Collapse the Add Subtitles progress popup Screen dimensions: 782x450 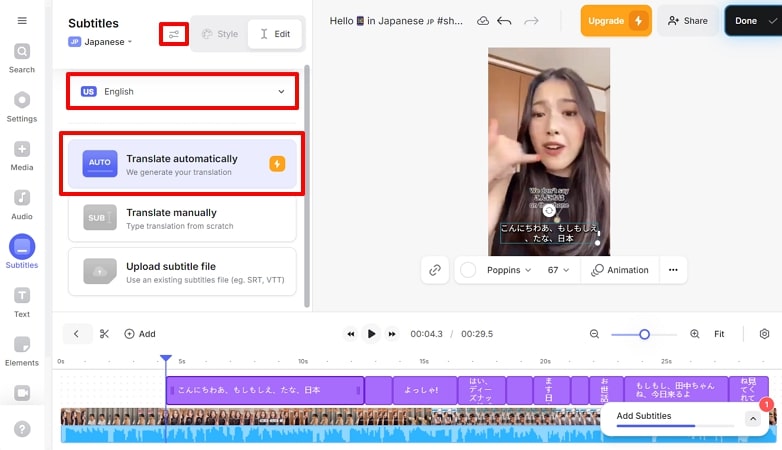tap(752, 419)
